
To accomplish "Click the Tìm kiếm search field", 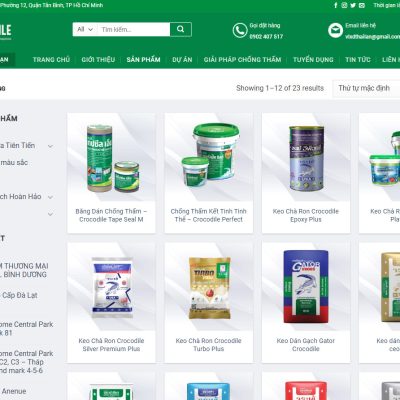I will [x=134, y=29].
